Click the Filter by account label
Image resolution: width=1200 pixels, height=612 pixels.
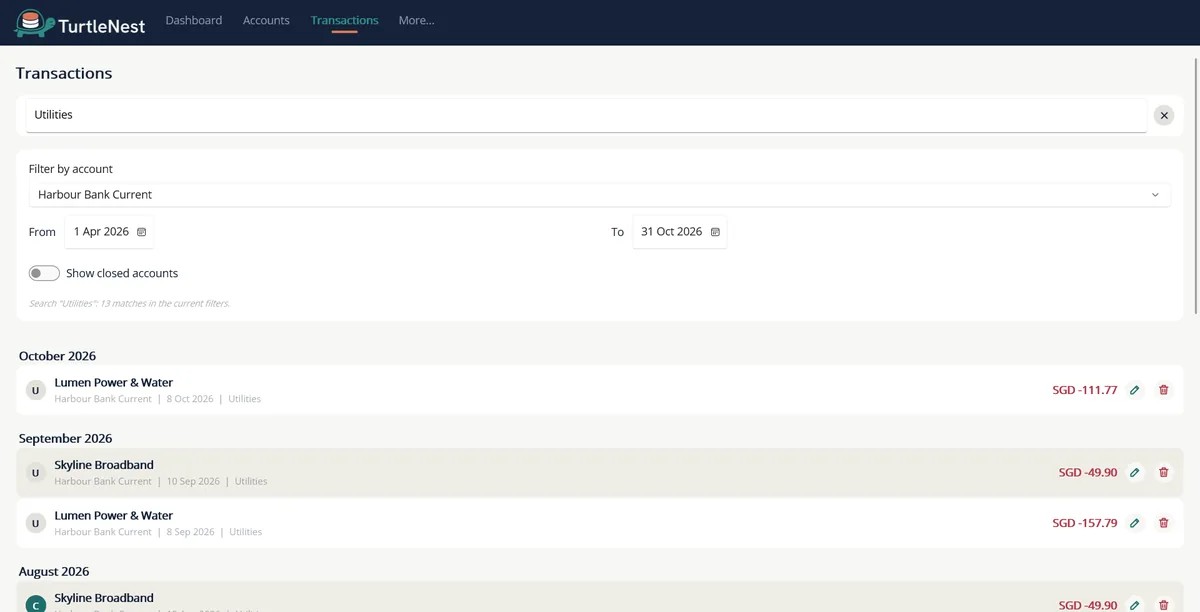(x=71, y=169)
